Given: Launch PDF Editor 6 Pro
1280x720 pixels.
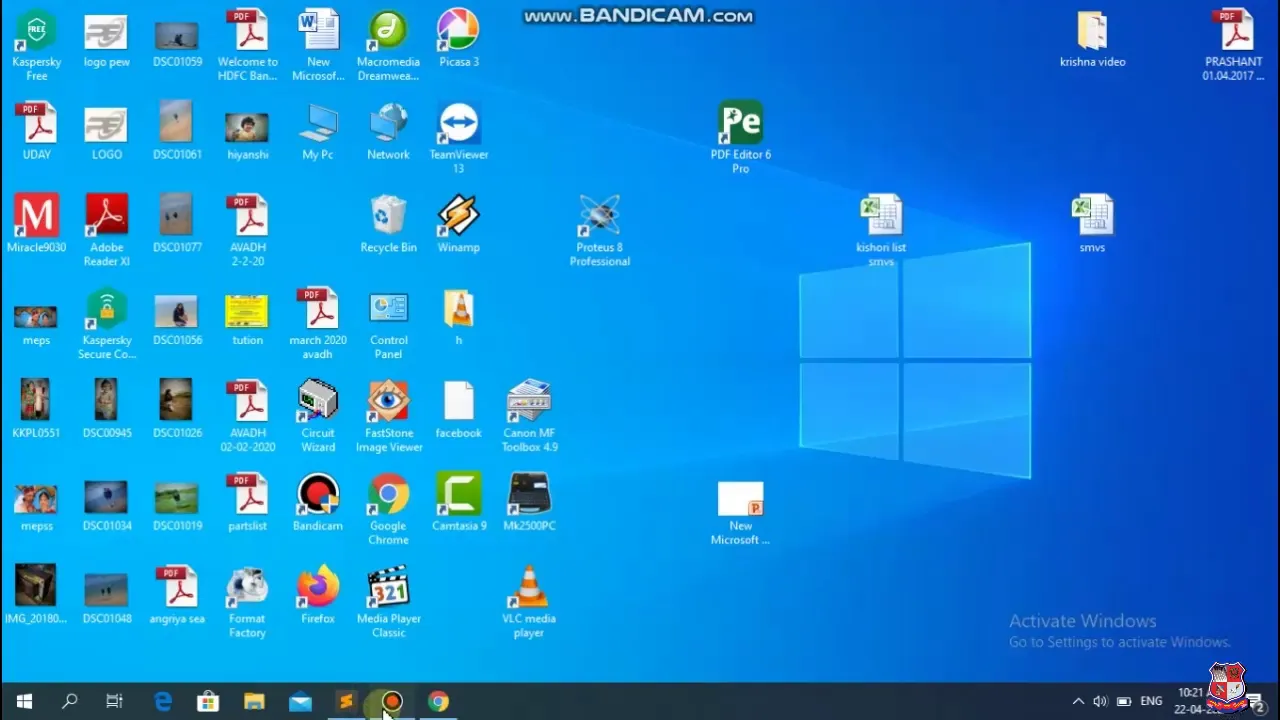Looking at the screenshot, I should (740, 138).
